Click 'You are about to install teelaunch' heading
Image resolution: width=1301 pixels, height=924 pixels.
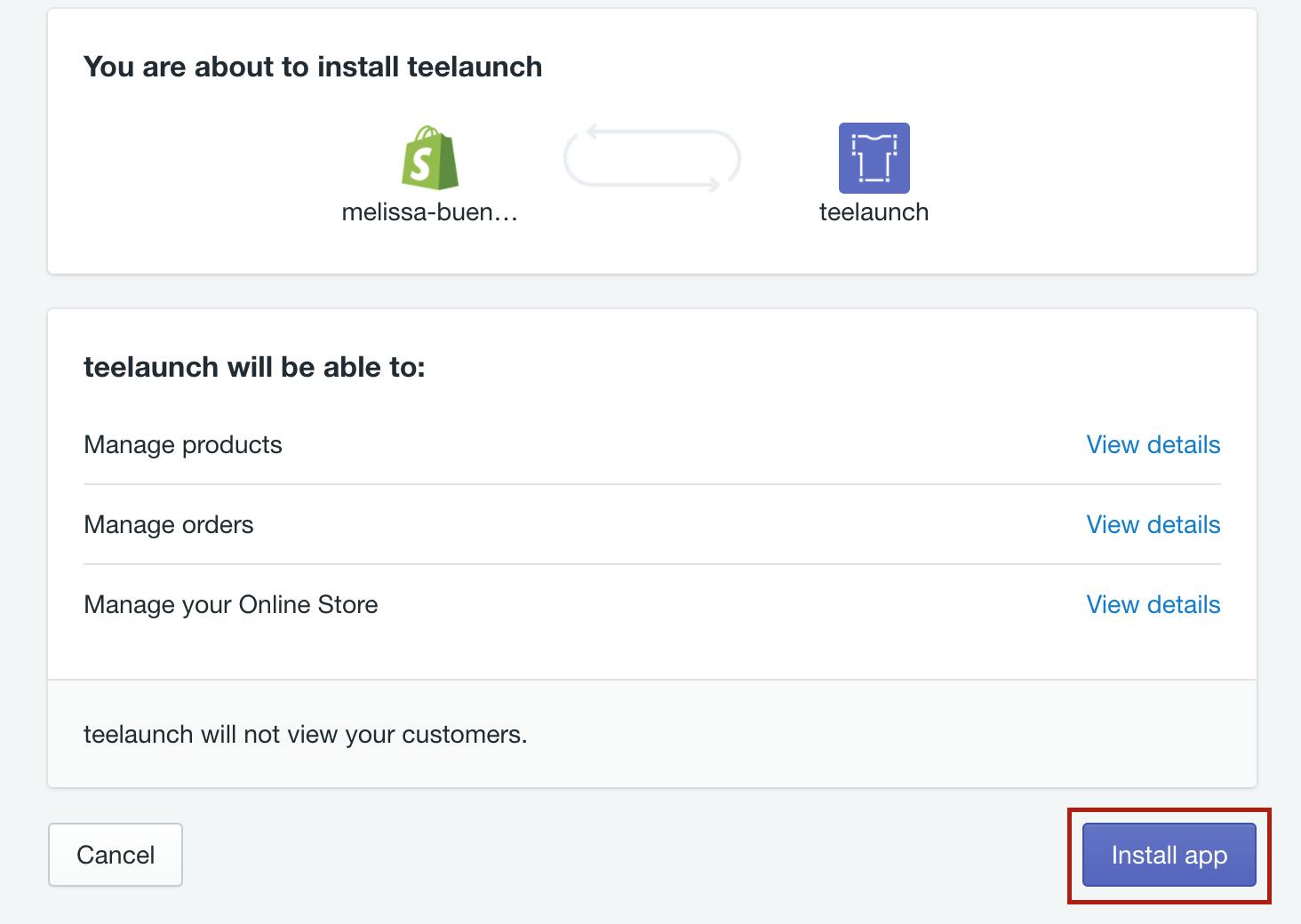pyautogui.click(x=313, y=67)
